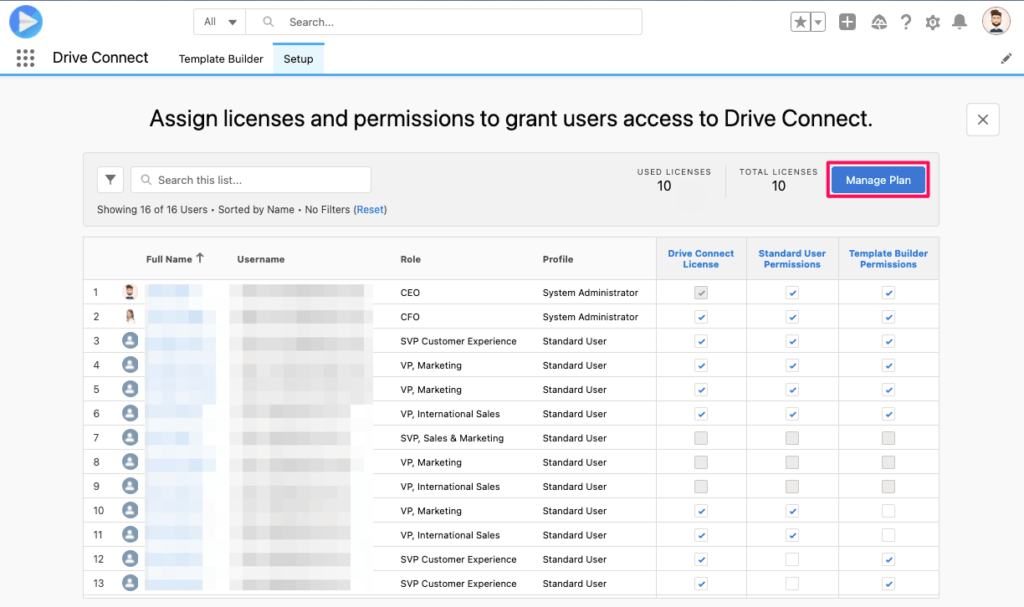Click the user avatar icon in row 4
Viewport: 1024px width, 607px height.
(130, 365)
